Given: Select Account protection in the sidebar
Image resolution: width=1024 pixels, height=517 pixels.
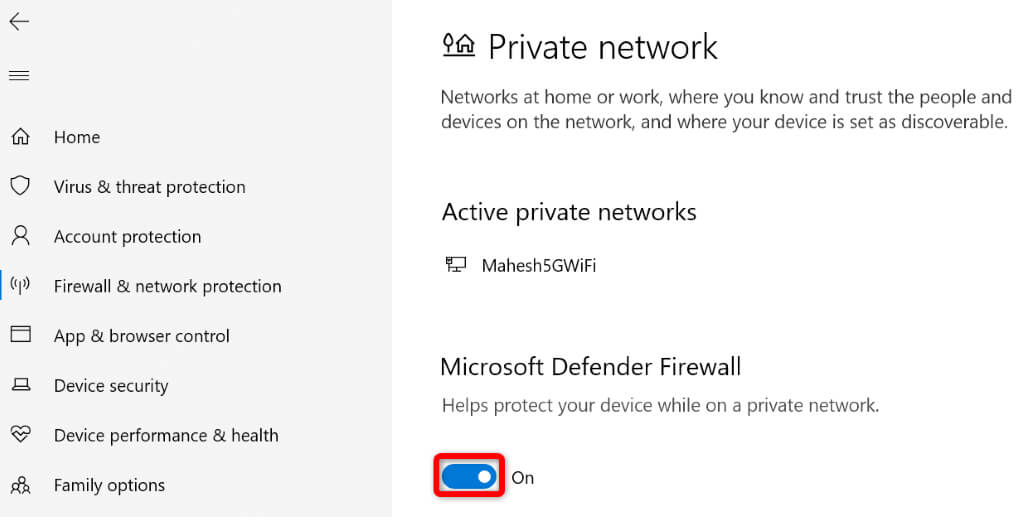Looking at the screenshot, I should point(127,237).
